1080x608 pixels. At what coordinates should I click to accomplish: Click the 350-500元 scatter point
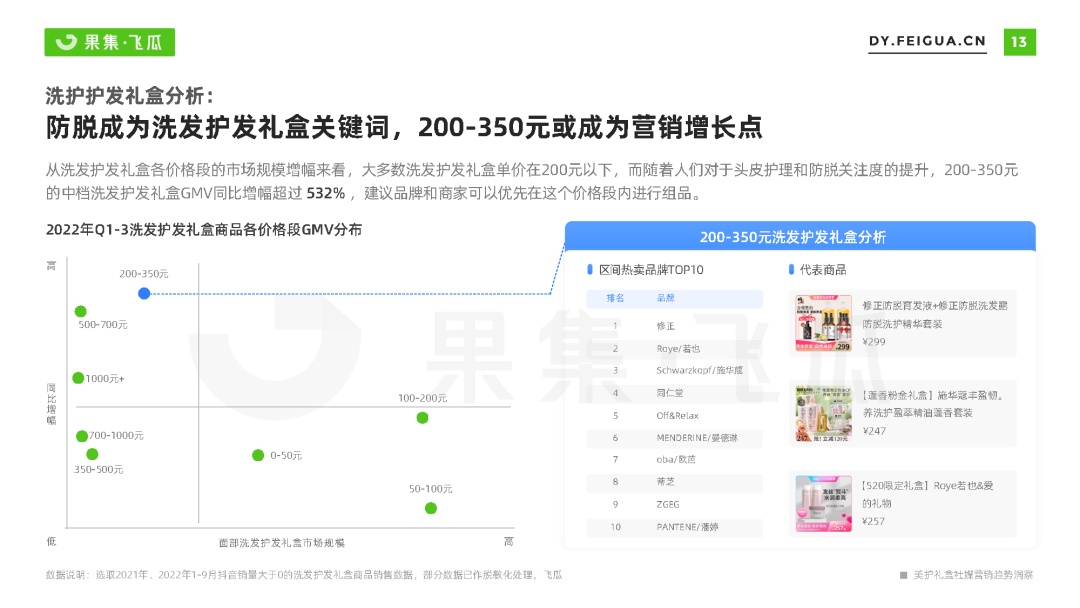tap(92, 454)
